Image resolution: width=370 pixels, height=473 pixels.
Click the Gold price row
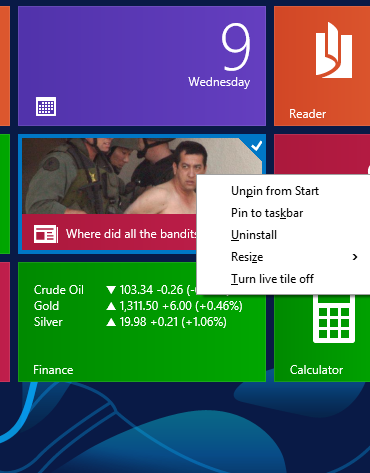coord(138,306)
